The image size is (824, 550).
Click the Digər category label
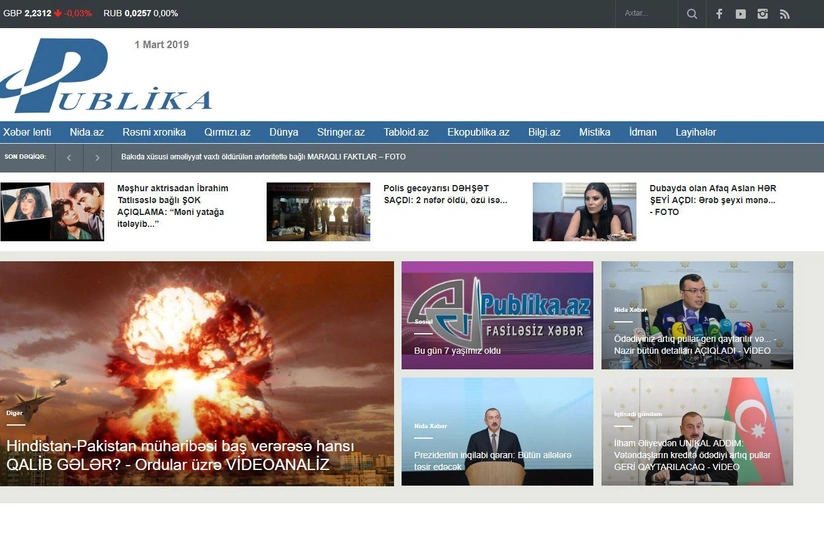point(14,413)
